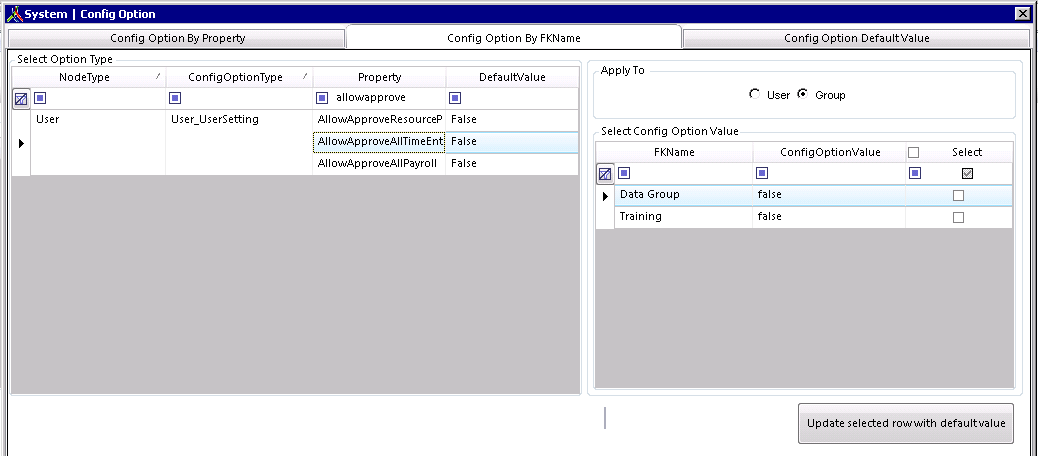Switch to Config Option By Property tab

(177, 38)
